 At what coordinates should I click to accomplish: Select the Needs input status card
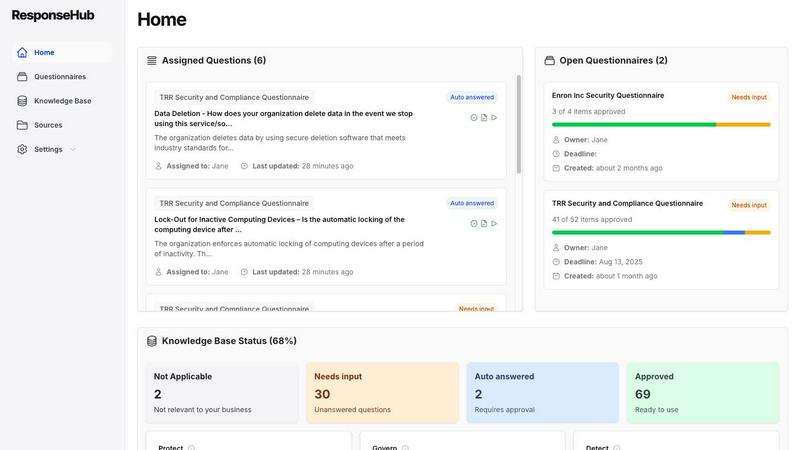click(382, 392)
